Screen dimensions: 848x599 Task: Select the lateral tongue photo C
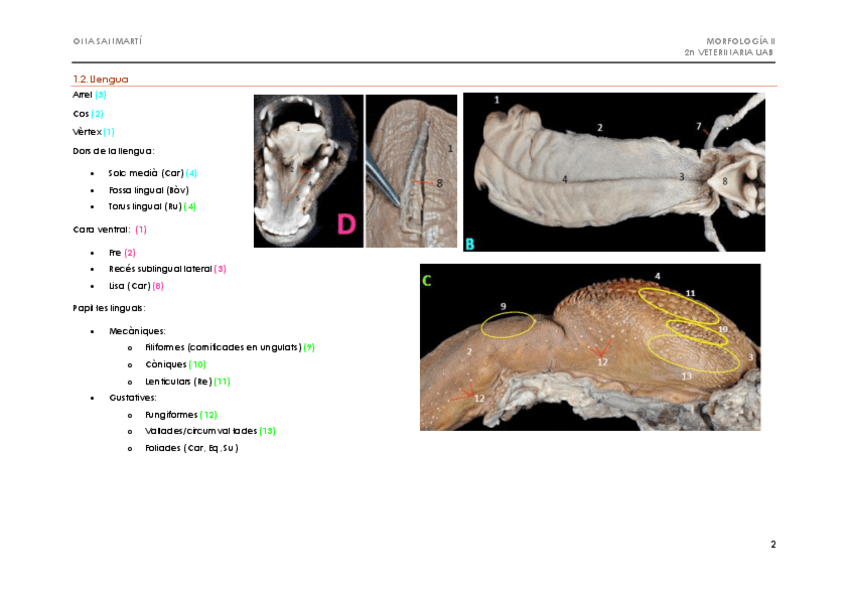pos(590,347)
